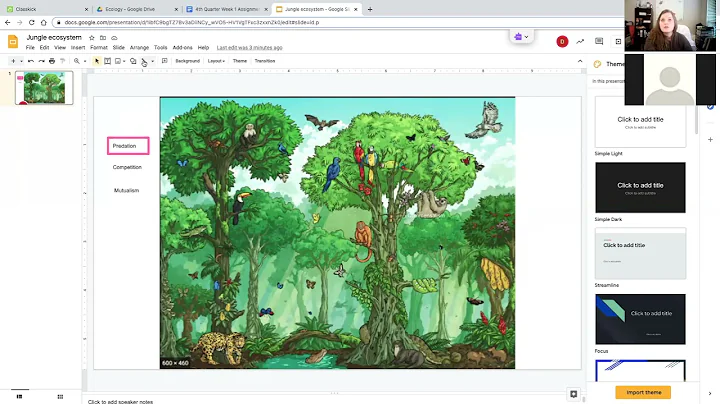
Task: Collapse the menus with the up chevron
Action: pos(580,61)
